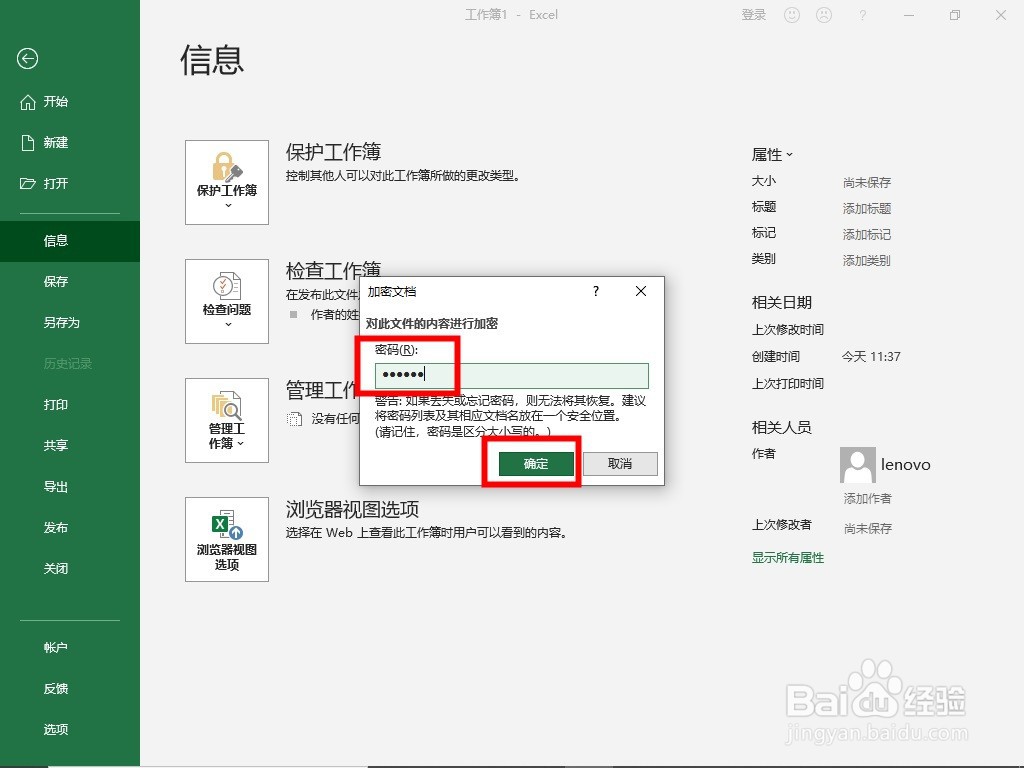
Task: Click the 显示所有属性 link
Action: click(788, 558)
